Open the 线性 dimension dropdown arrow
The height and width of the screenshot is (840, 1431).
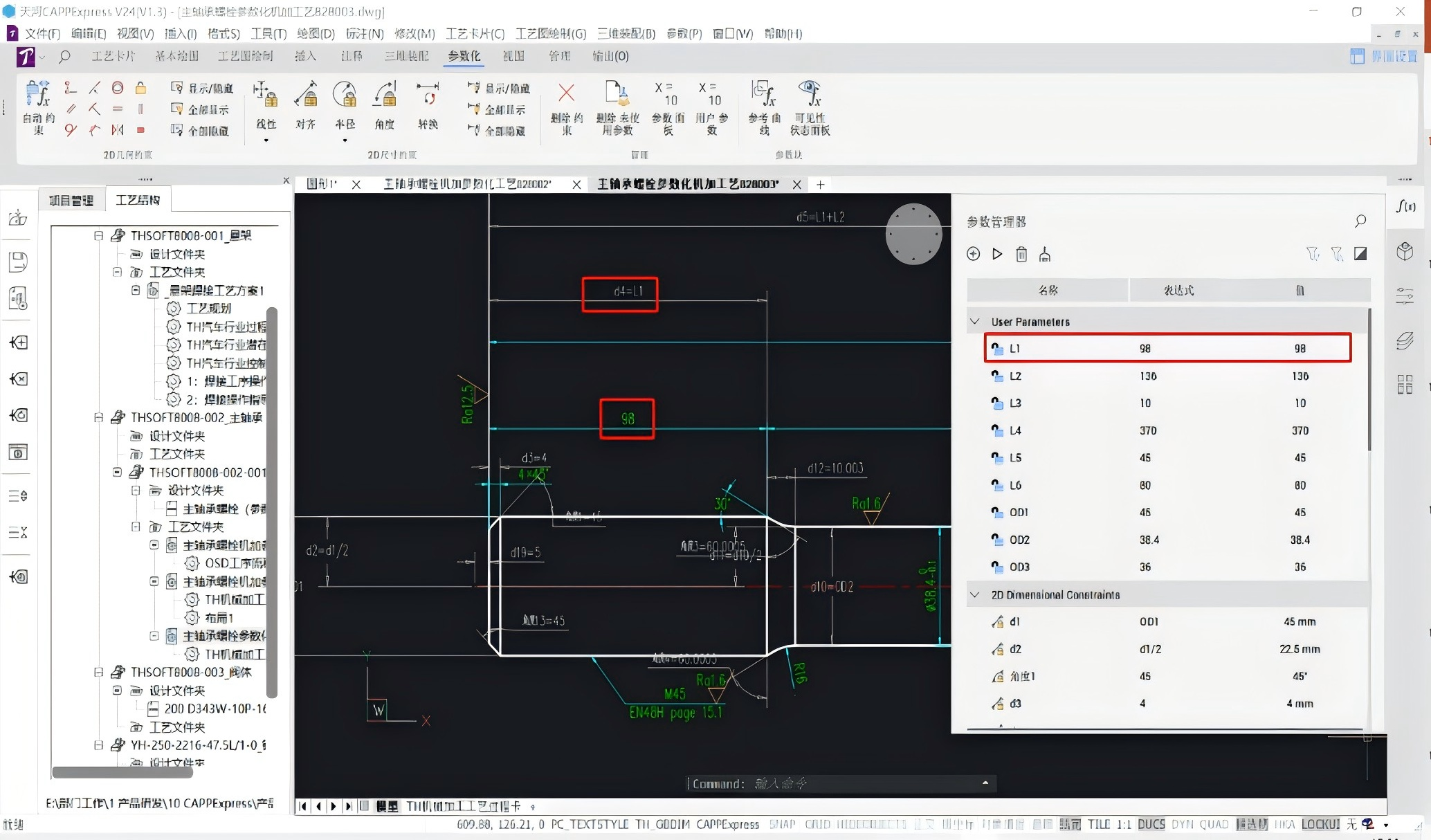click(x=266, y=140)
